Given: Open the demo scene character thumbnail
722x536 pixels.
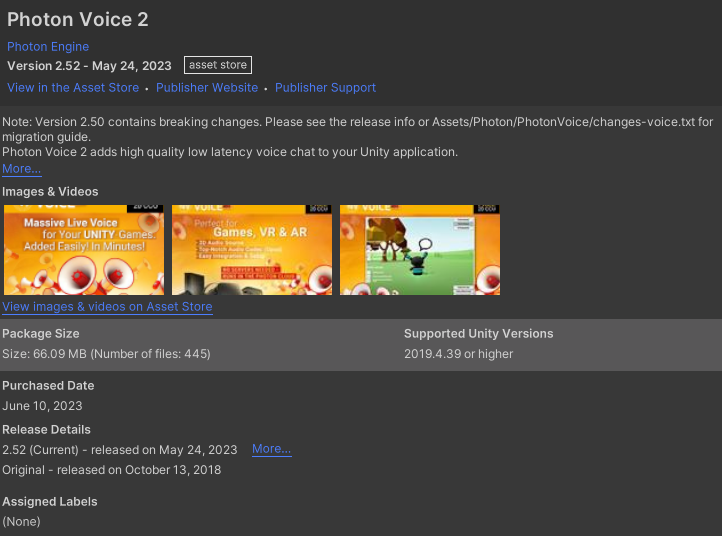Looking at the screenshot, I should click(x=420, y=250).
